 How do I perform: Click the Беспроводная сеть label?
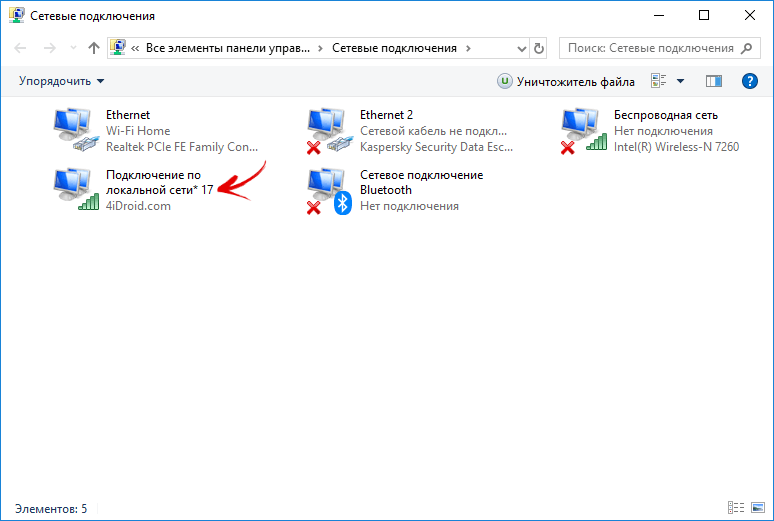666,115
